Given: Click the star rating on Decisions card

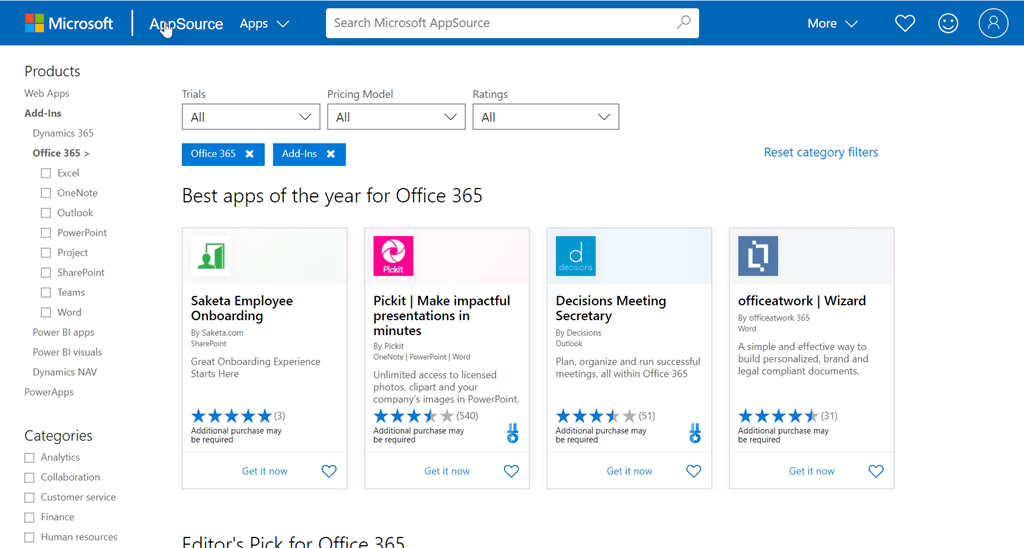Looking at the screenshot, I should coord(596,416).
